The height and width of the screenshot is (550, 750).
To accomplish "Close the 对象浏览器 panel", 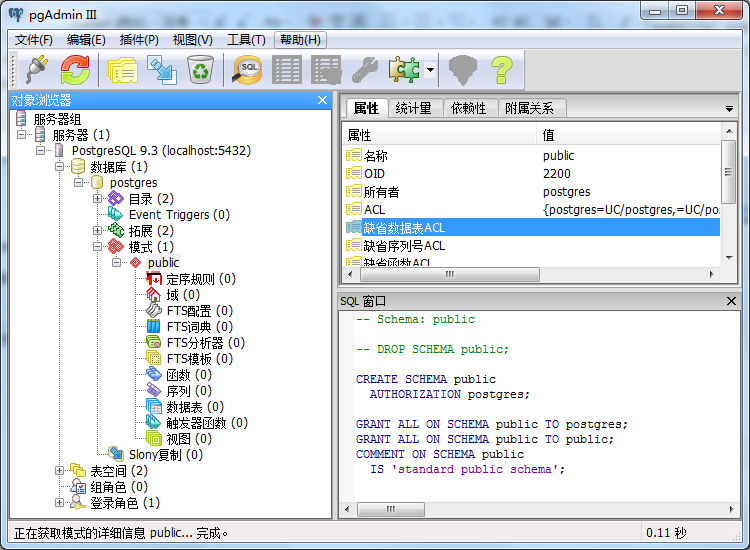I will tap(322, 100).
